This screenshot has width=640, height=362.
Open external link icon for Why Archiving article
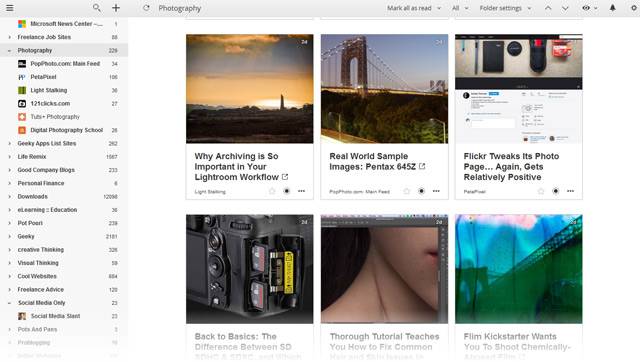(x=285, y=177)
